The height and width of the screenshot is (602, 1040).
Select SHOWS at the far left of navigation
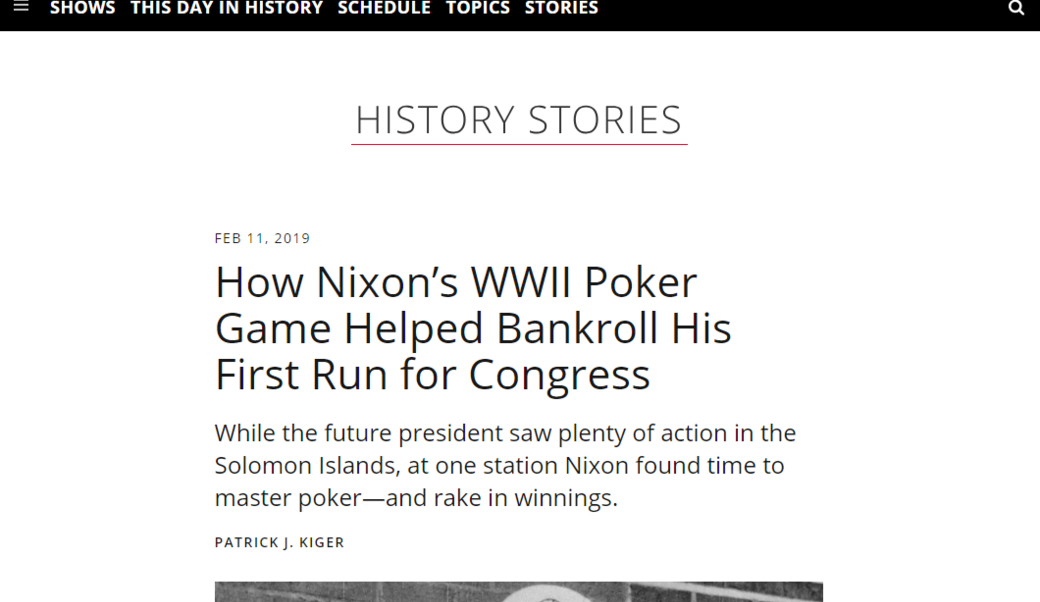click(82, 8)
